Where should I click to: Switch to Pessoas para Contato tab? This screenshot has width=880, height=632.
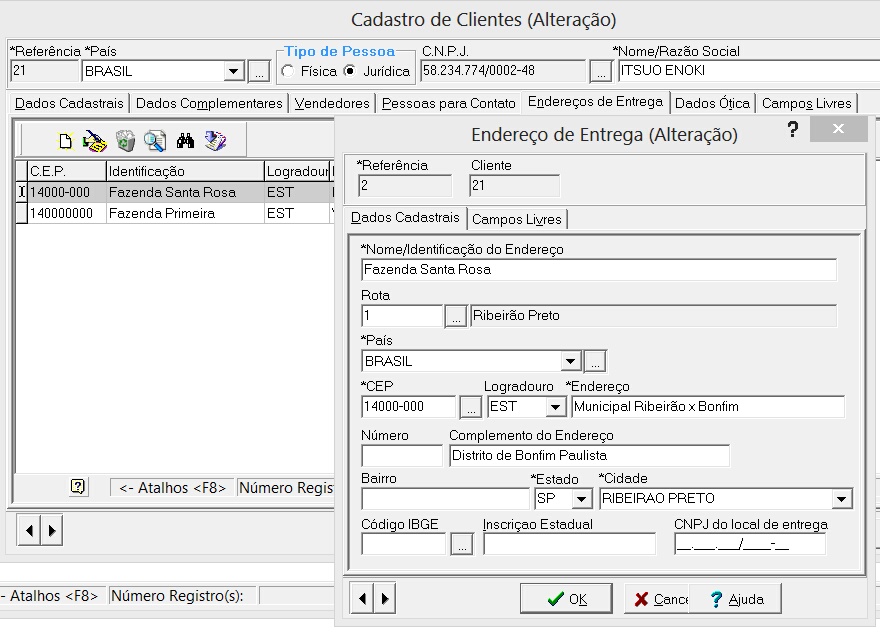448,103
